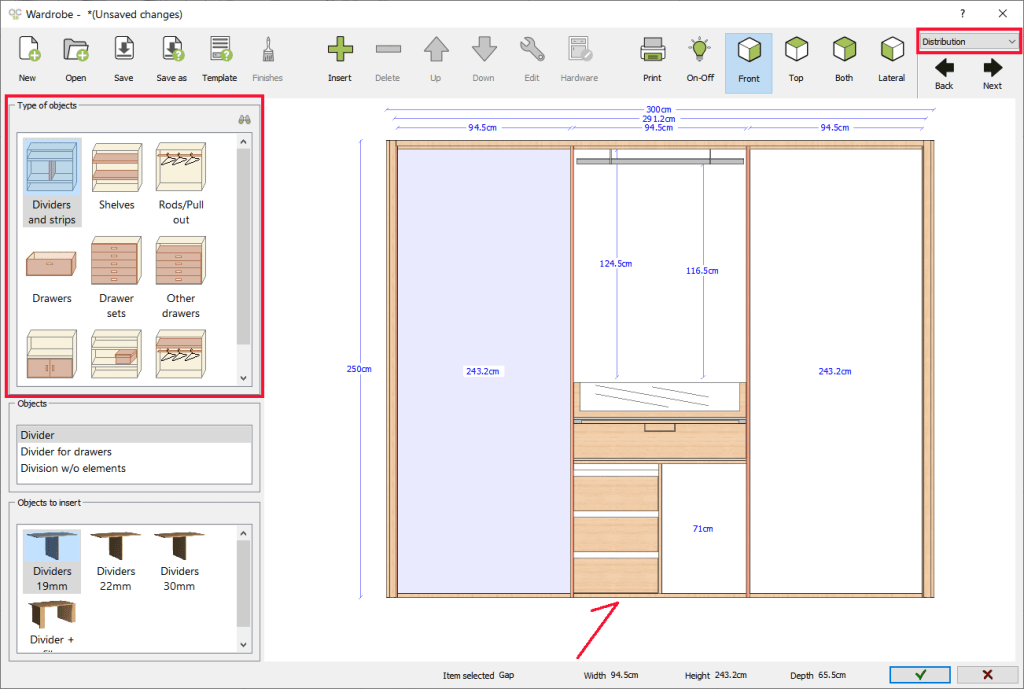
Task: Select the pull-out drawer with handle
Action: point(660,440)
